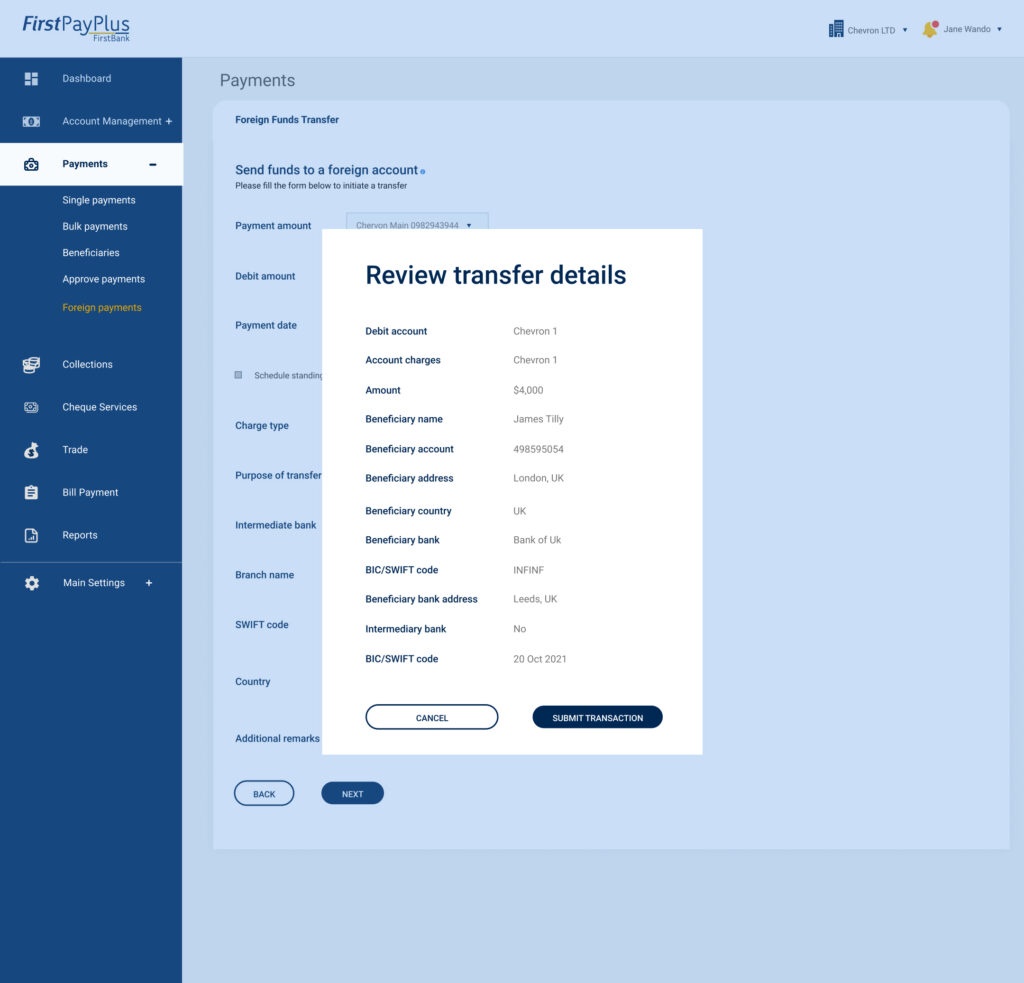Click the Cheque Services icon
The width and height of the screenshot is (1024, 983).
(x=31, y=407)
